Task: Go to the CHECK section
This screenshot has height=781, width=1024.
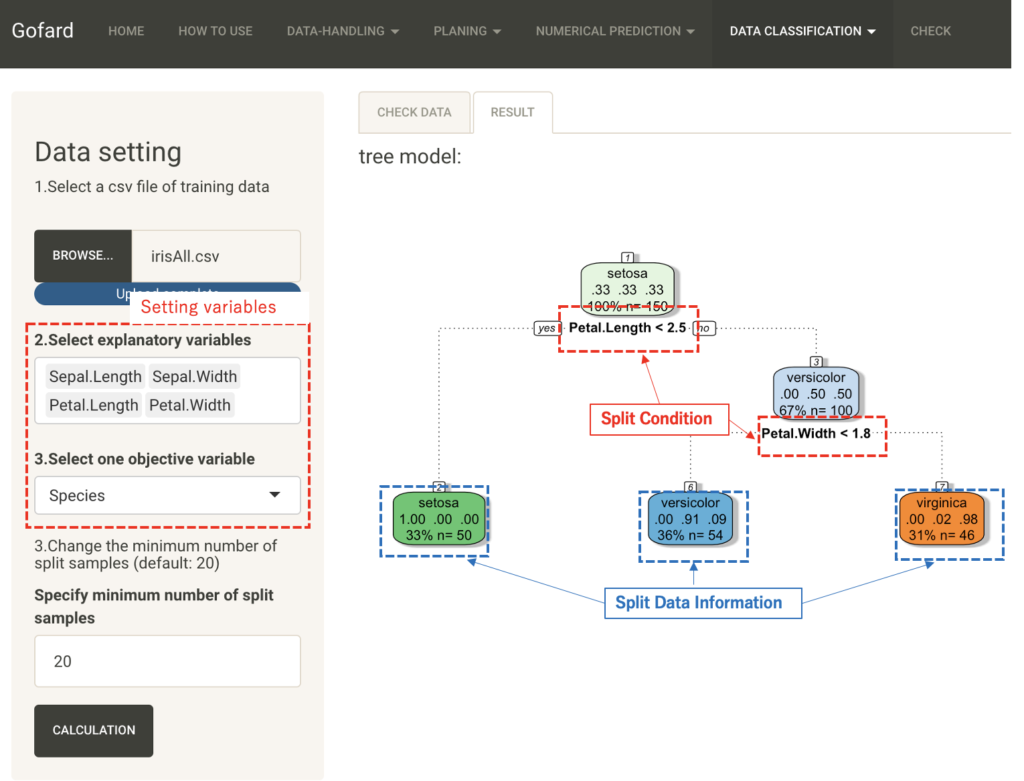Action: pyautogui.click(x=930, y=31)
